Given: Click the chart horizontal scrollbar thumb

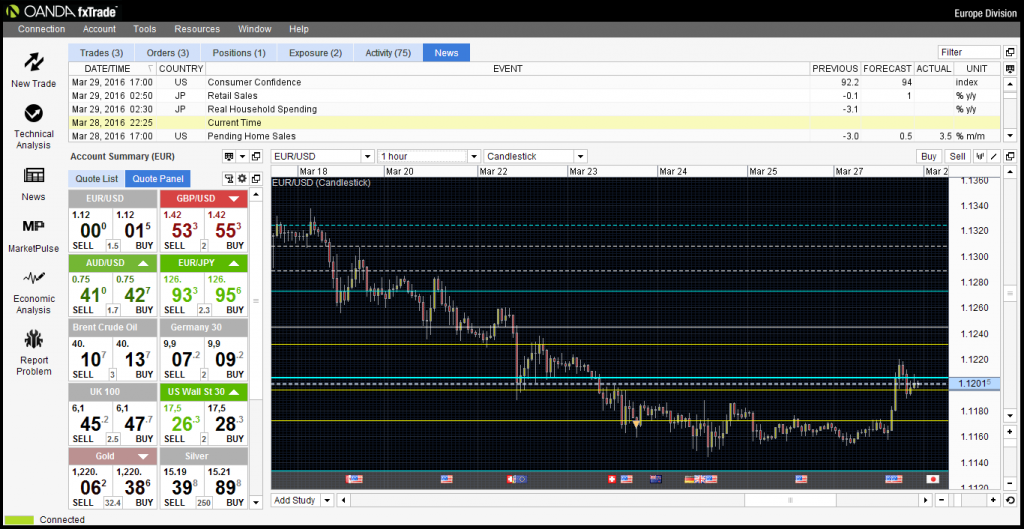Looking at the screenshot, I should pos(790,500).
